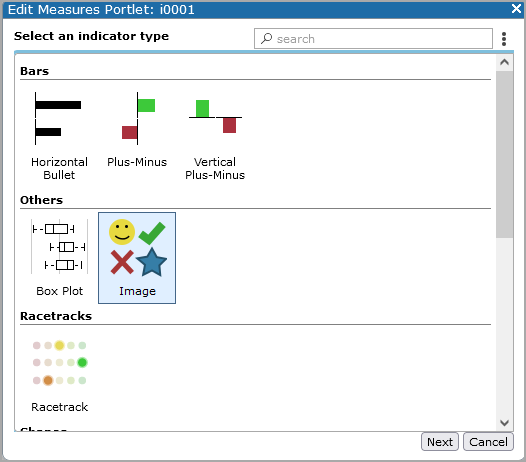Image resolution: width=526 pixels, height=462 pixels.
Task: Open the three-dot options menu
Action: (504, 39)
